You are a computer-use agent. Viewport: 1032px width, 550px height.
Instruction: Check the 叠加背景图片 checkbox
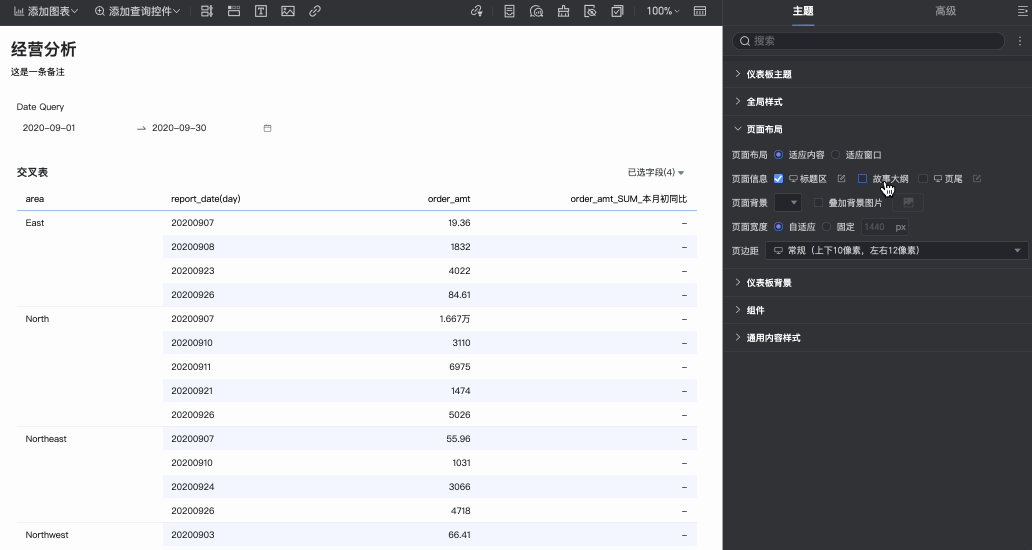point(819,203)
